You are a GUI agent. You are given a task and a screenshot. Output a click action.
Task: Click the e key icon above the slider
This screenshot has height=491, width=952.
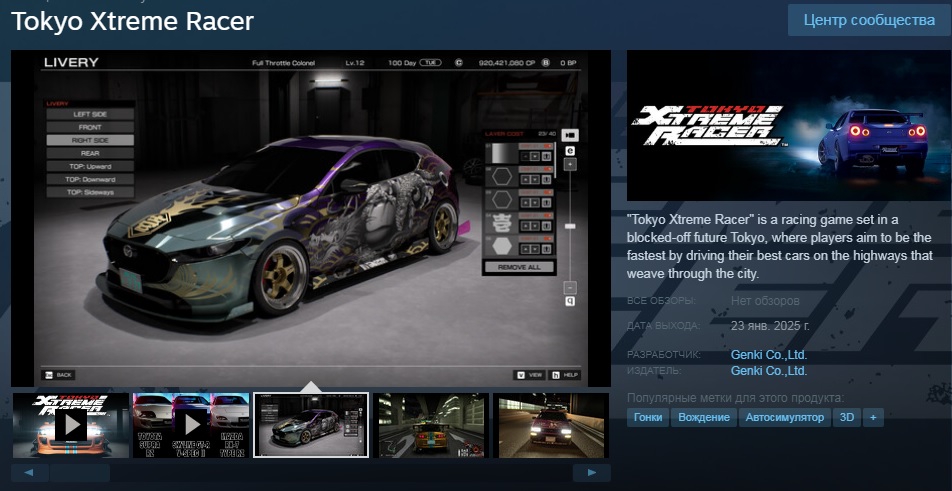[570, 151]
